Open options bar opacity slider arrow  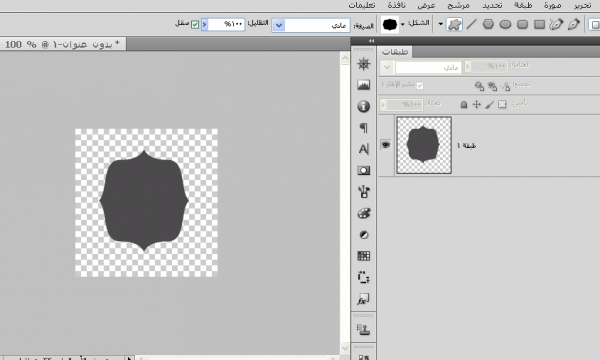204,24
